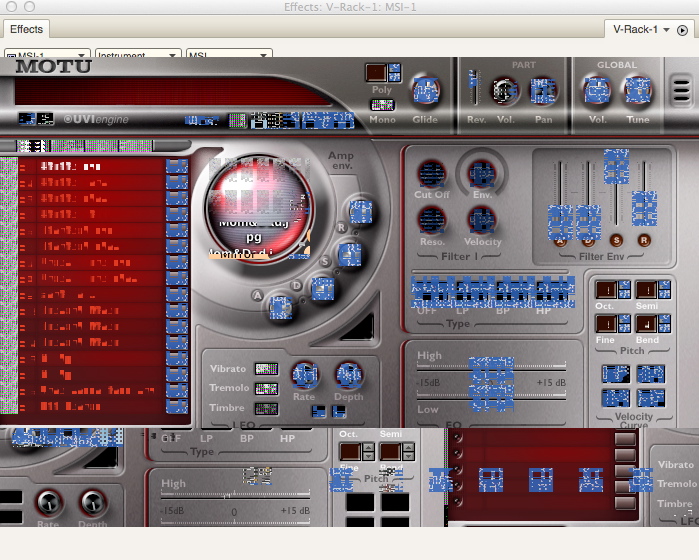
Task: Open the MSI plug-in dropdown
Action: [229, 54]
